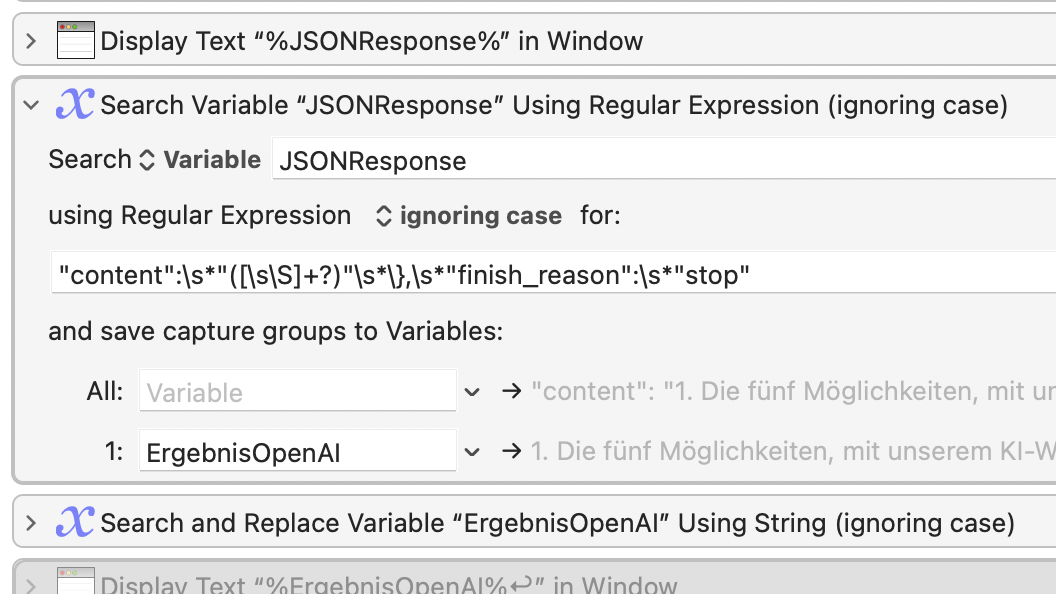This screenshot has width=1056, height=594.
Task: Click the Display Text JSONResponse window icon
Action: coord(75,40)
